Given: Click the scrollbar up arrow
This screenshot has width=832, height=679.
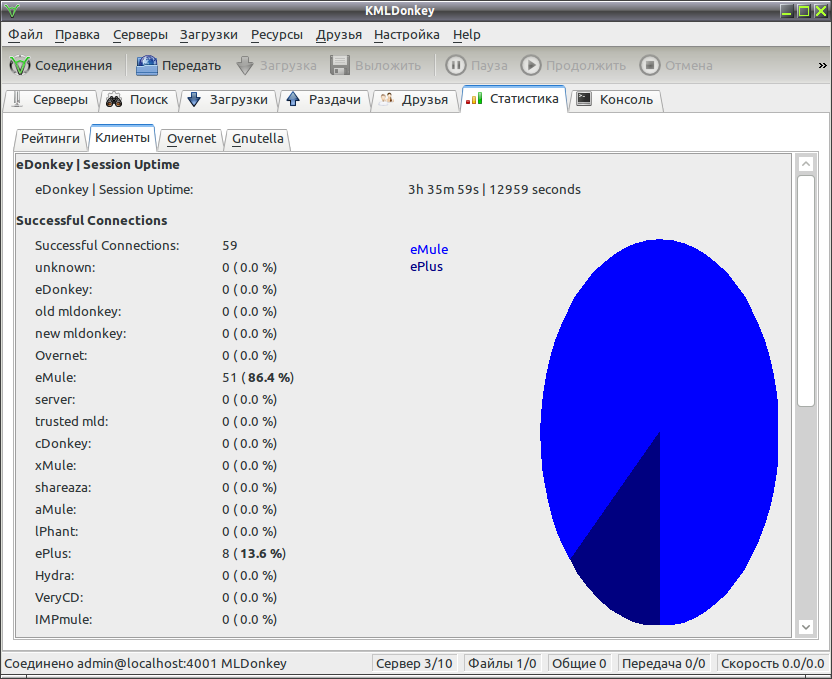Looking at the screenshot, I should (x=805, y=164).
